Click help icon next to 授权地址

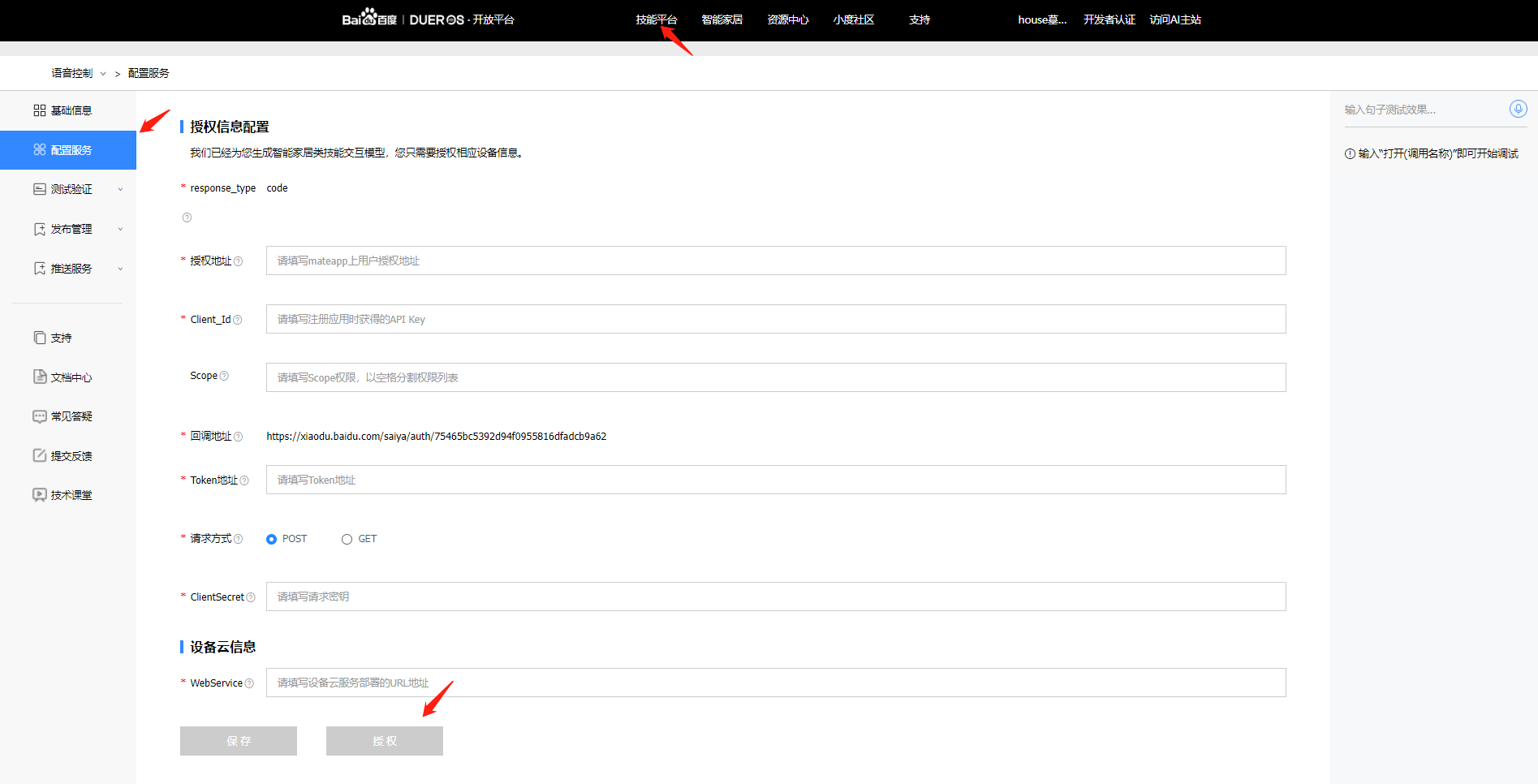point(238,261)
